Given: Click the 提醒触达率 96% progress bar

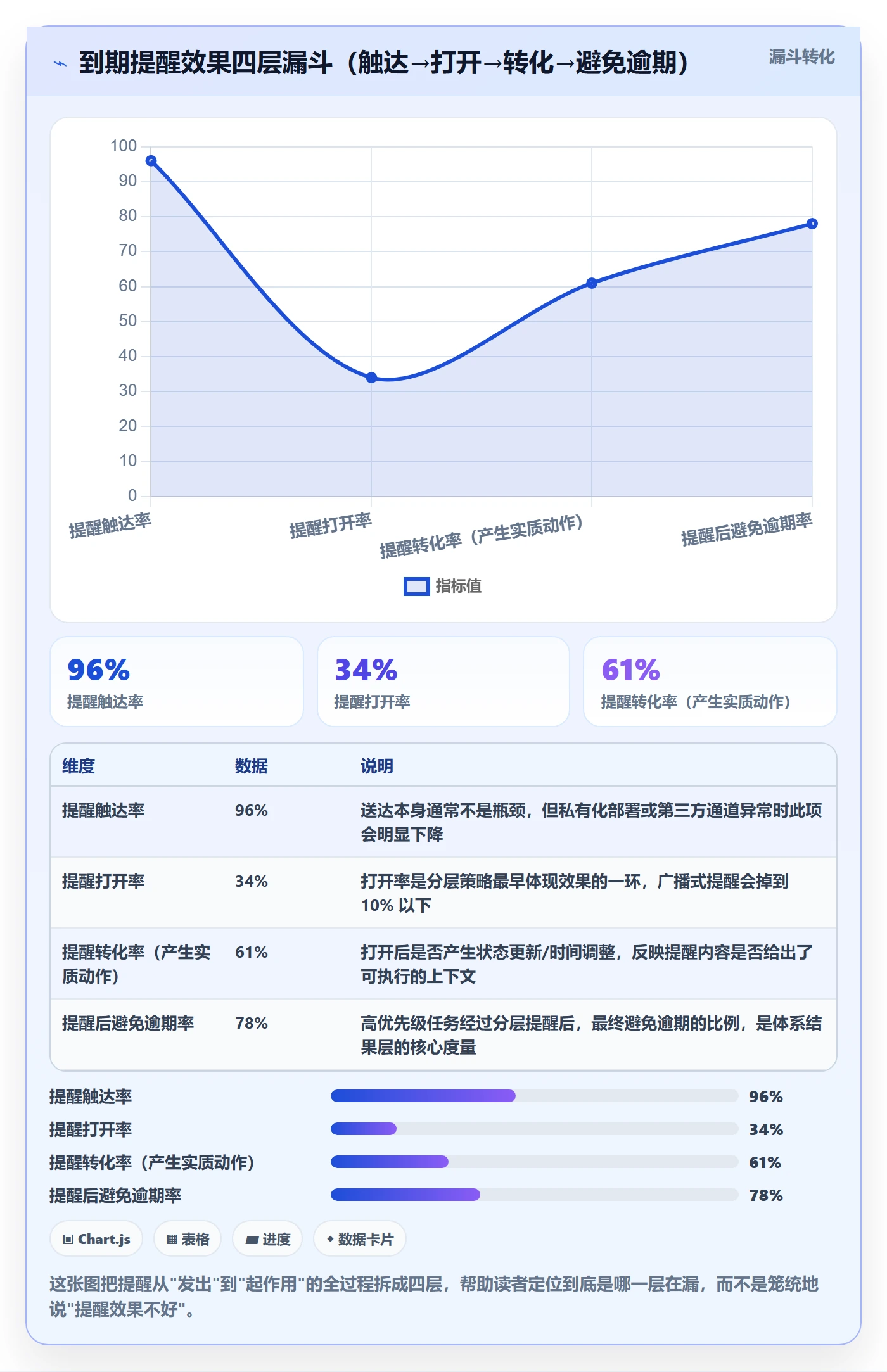Looking at the screenshot, I should click(534, 1096).
